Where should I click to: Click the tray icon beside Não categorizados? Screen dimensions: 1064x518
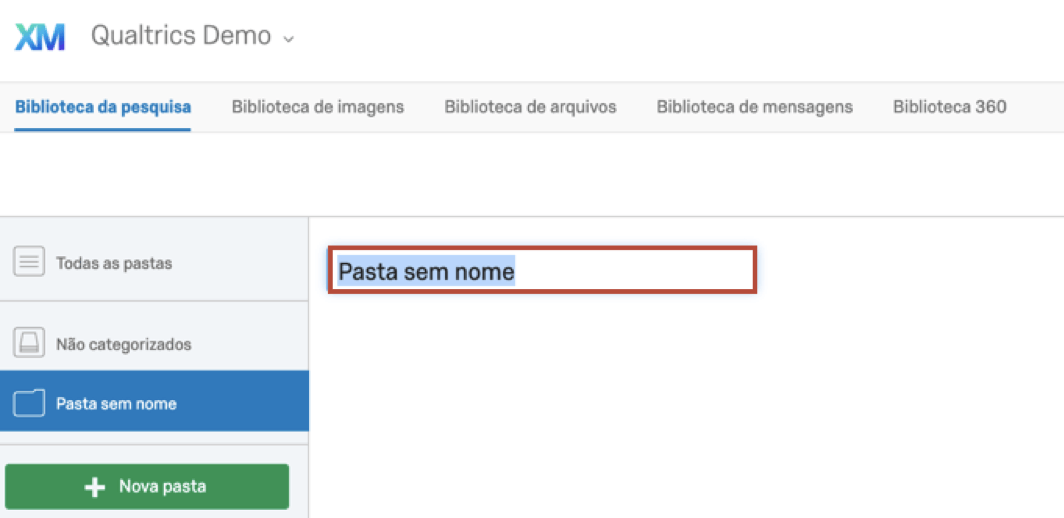pyautogui.click(x=29, y=343)
